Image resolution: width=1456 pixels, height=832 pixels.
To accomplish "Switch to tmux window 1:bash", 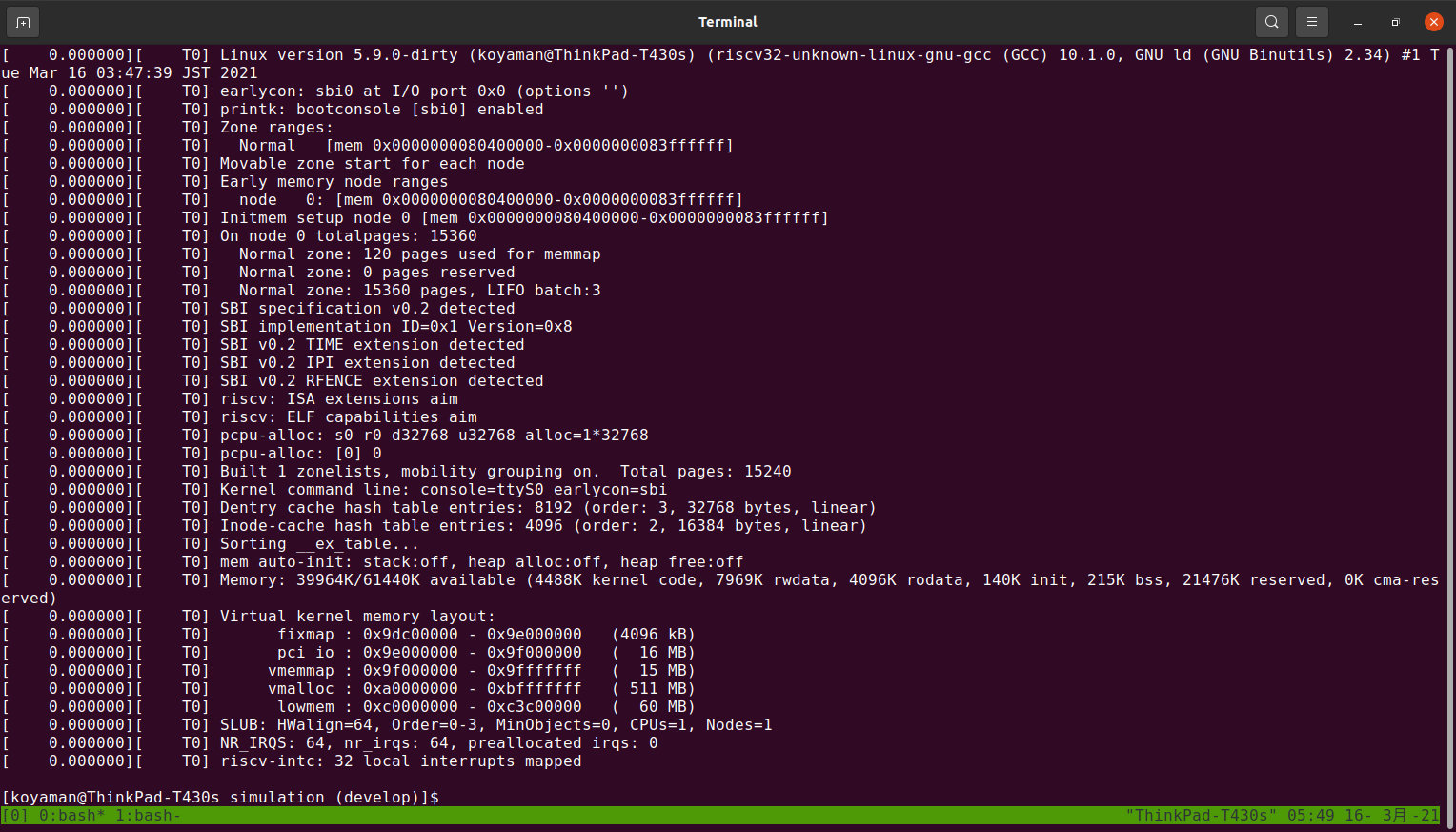I will pos(148,816).
